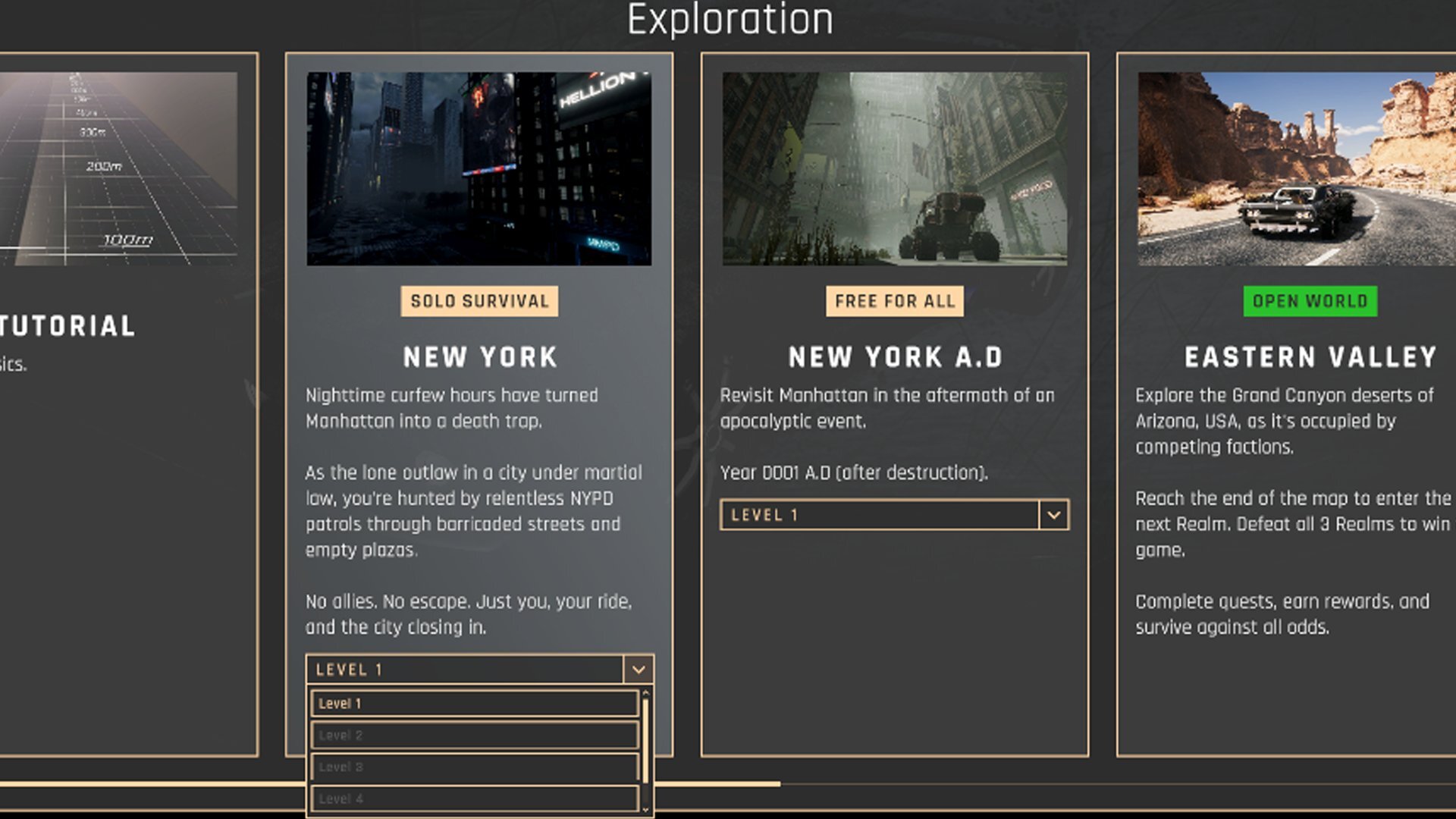
Task: Click the NEW YORK A.D card title
Action: (x=895, y=357)
